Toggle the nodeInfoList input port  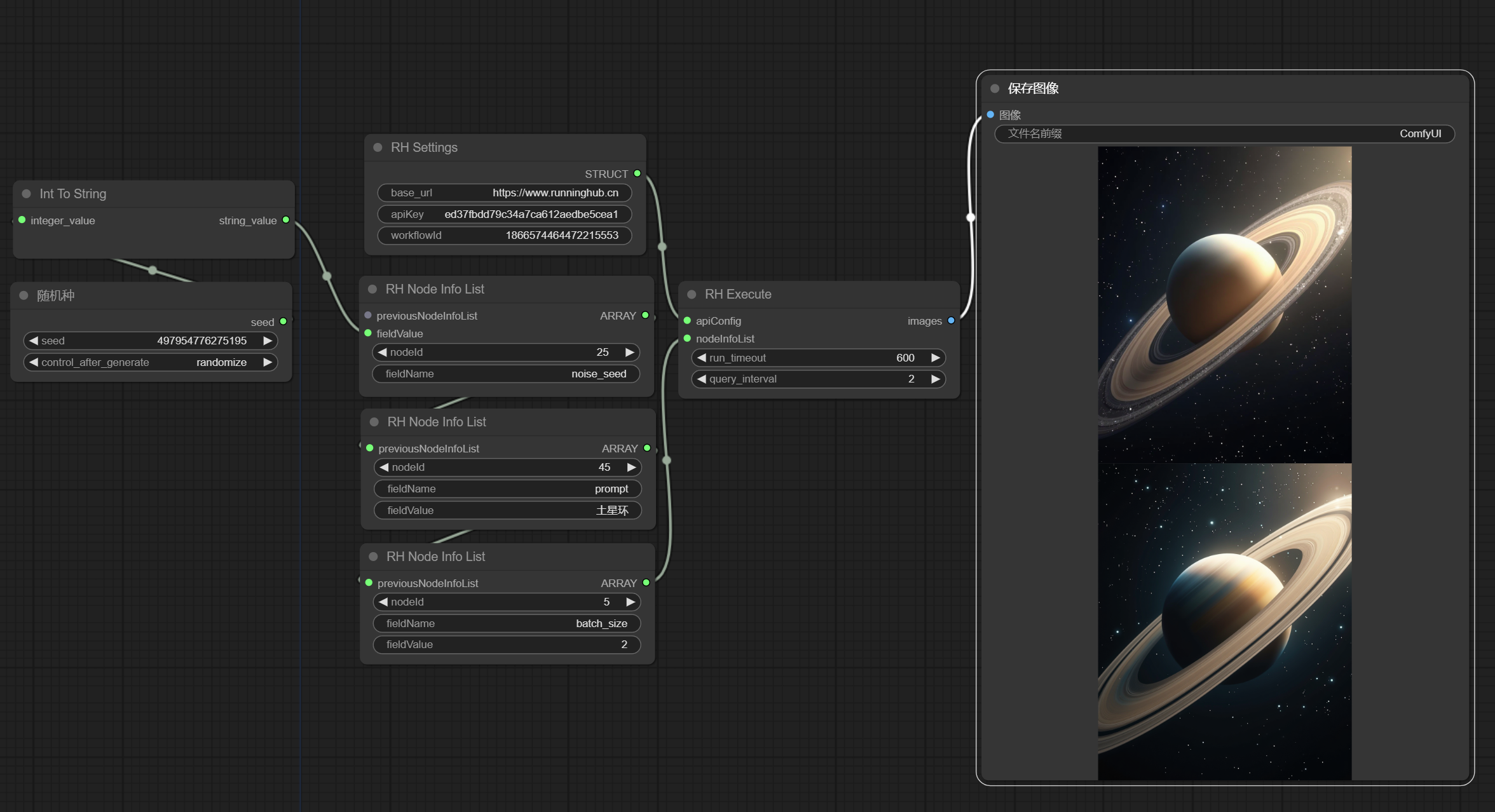pos(687,339)
